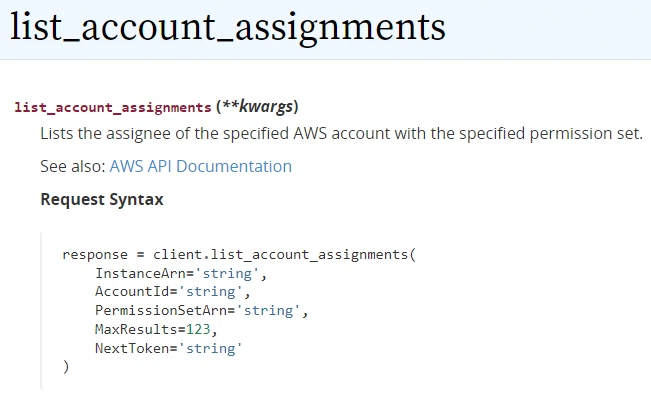651x406 pixels.
Task: Select the **kwargs parameter in signature
Action: coord(257,107)
